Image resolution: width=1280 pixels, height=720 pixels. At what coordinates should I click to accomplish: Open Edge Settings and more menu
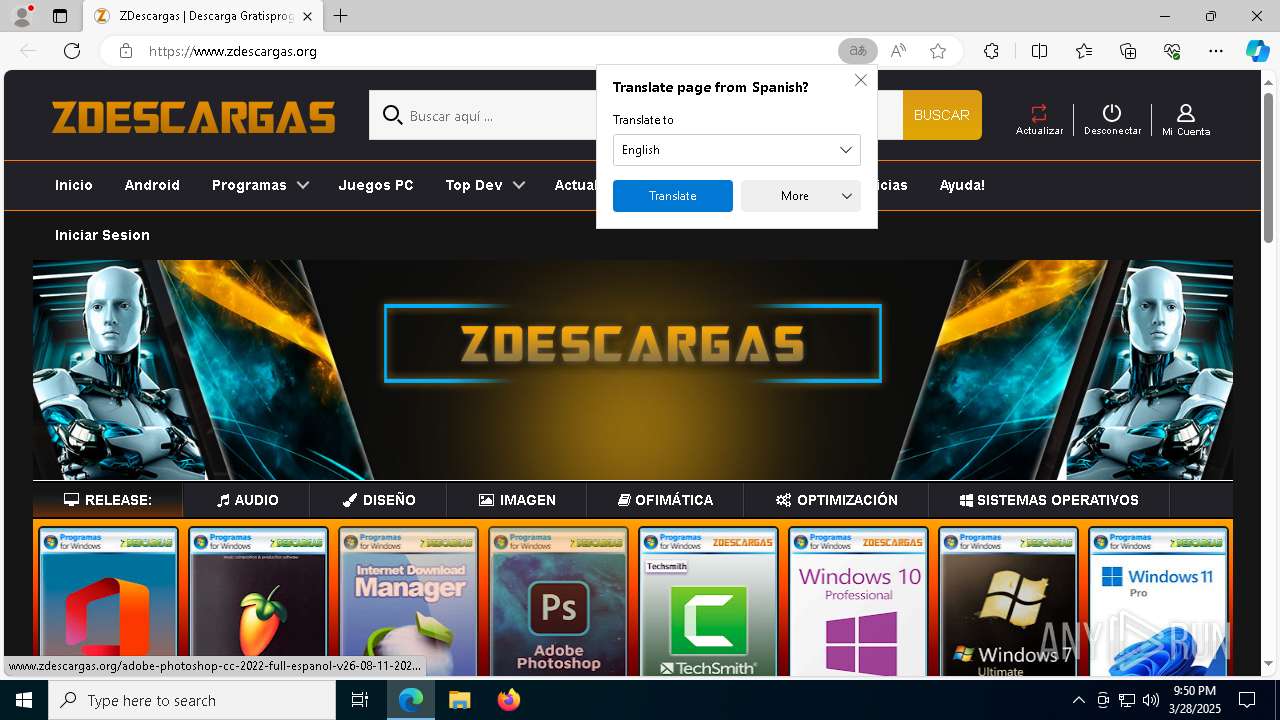click(1216, 51)
